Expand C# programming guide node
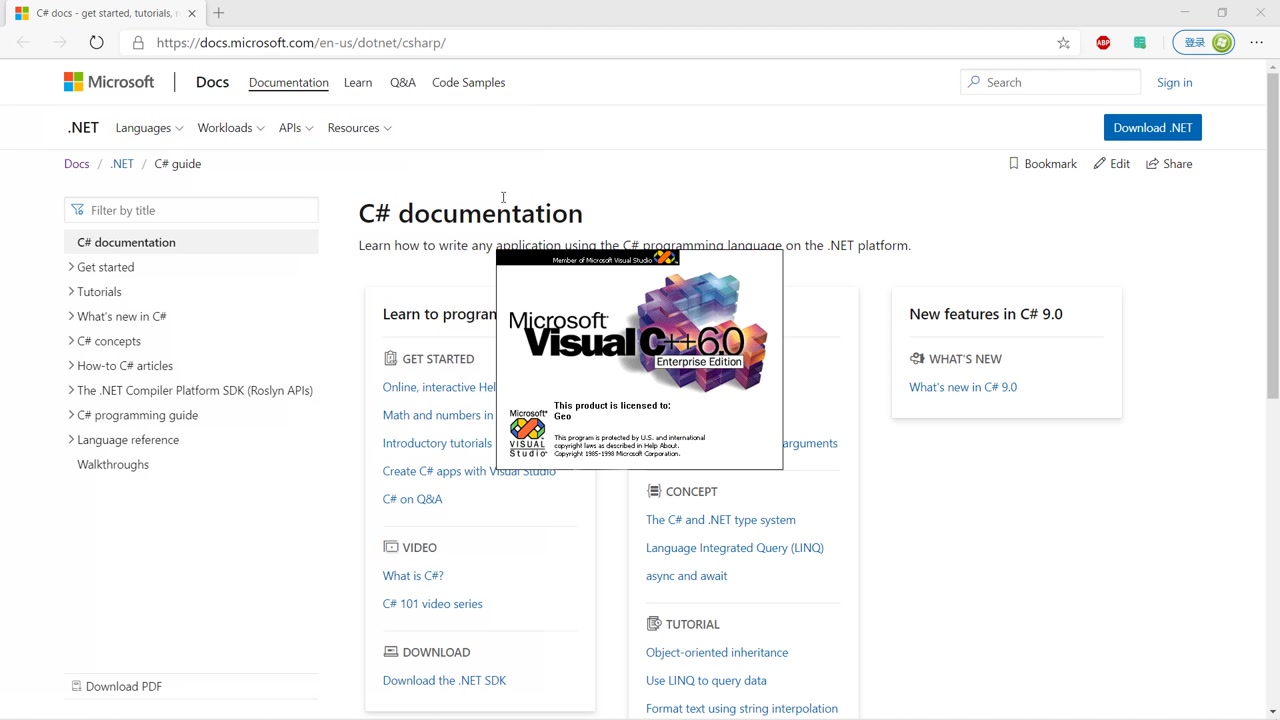This screenshot has height=720, width=1280. point(71,415)
